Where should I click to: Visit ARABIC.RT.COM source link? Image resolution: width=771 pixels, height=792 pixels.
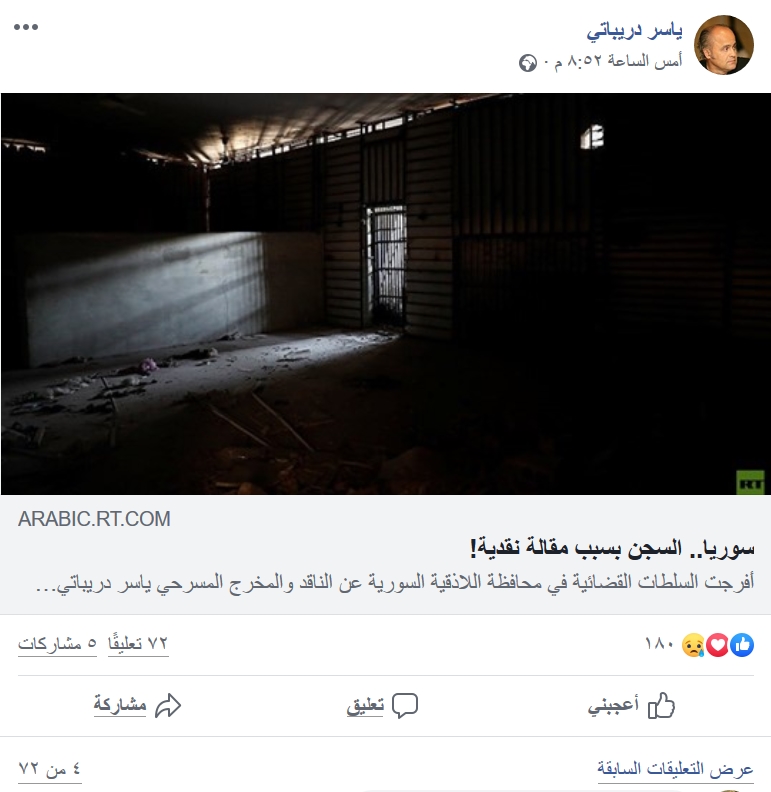(x=94, y=519)
